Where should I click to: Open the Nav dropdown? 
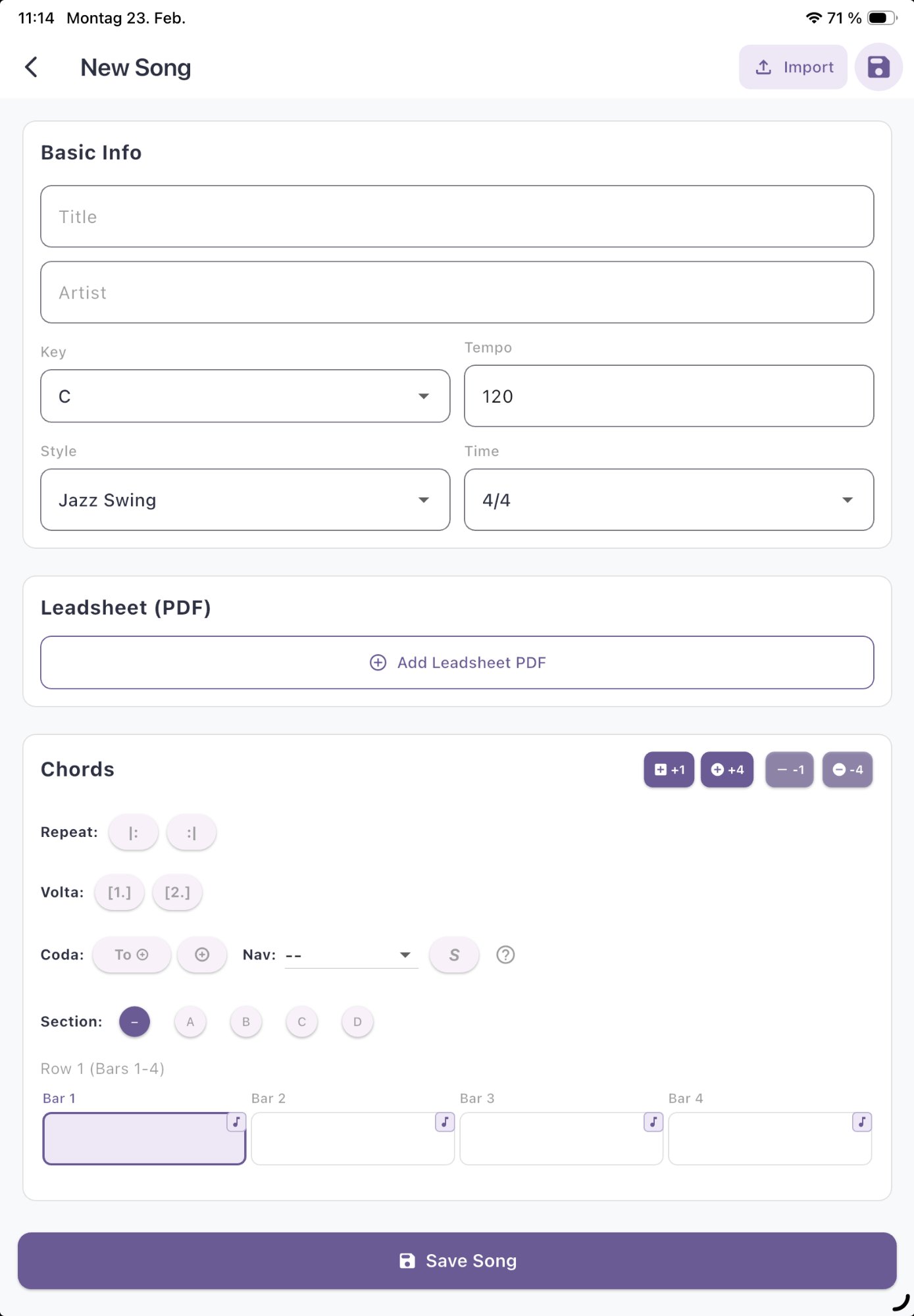click(x=351, y=955)
